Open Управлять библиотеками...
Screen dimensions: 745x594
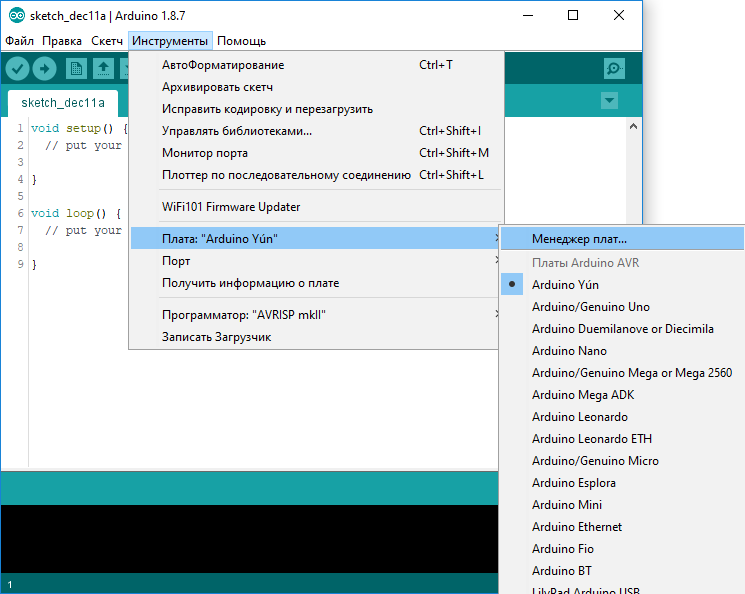316,131
